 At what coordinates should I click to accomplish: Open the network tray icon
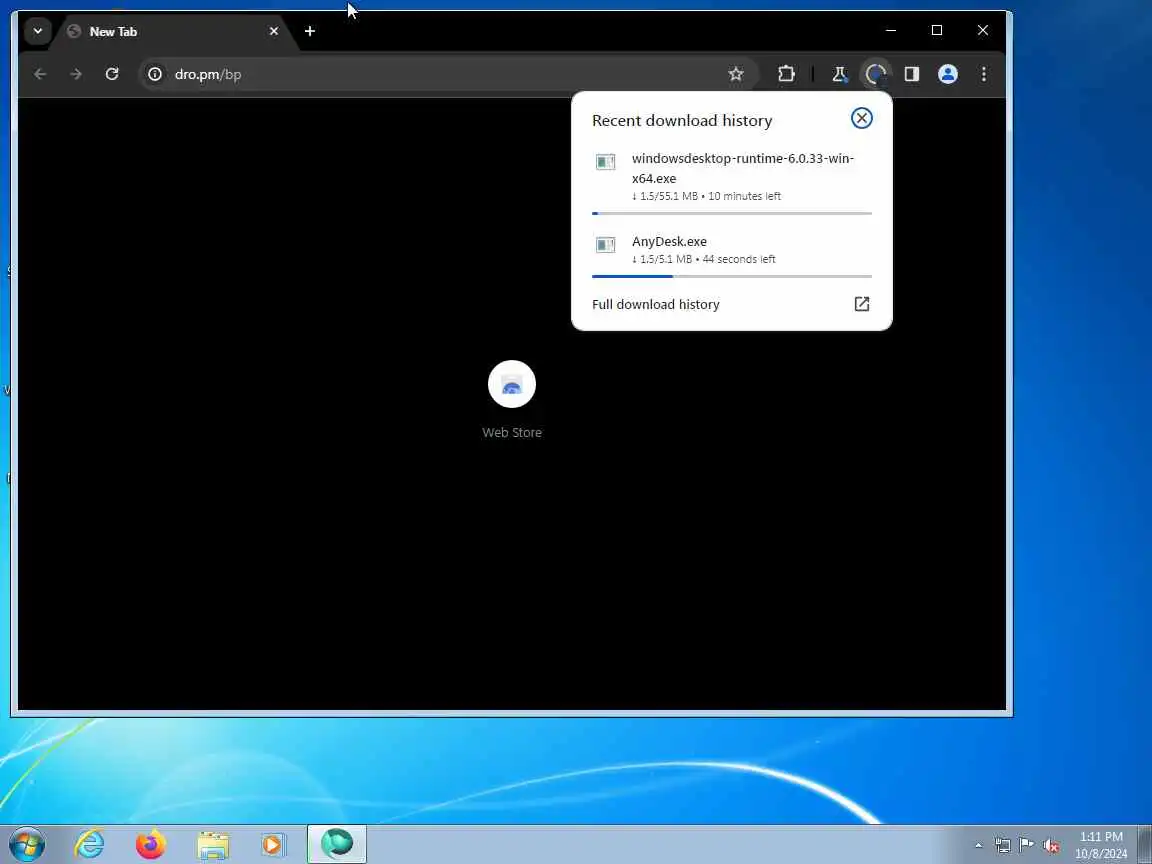[x=1003, y=845]
